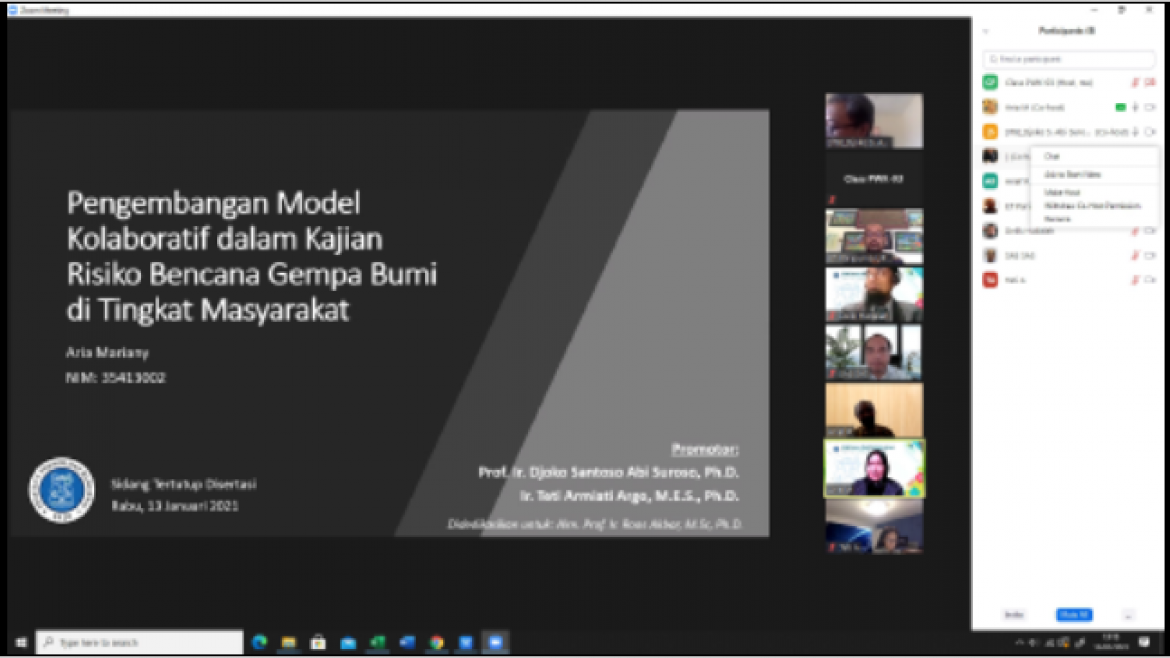Click the green avatar of the host participant

pos(990,82)
